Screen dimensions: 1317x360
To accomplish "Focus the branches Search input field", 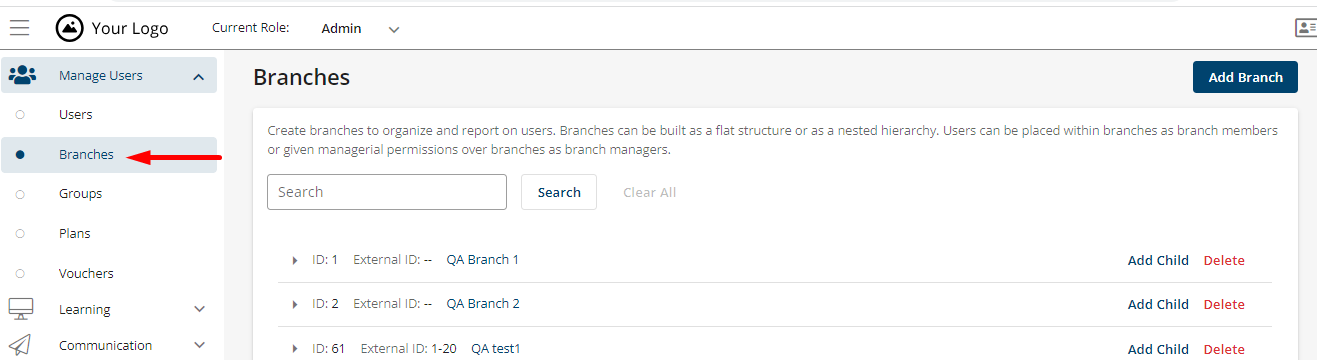I will pos(387,192).
